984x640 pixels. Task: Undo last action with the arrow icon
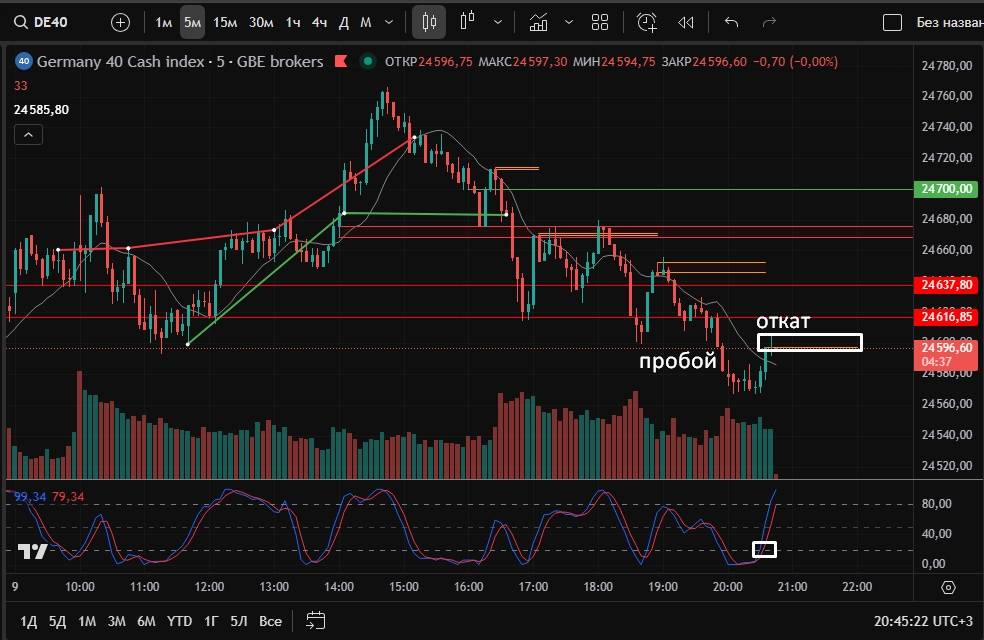point(731,22)
